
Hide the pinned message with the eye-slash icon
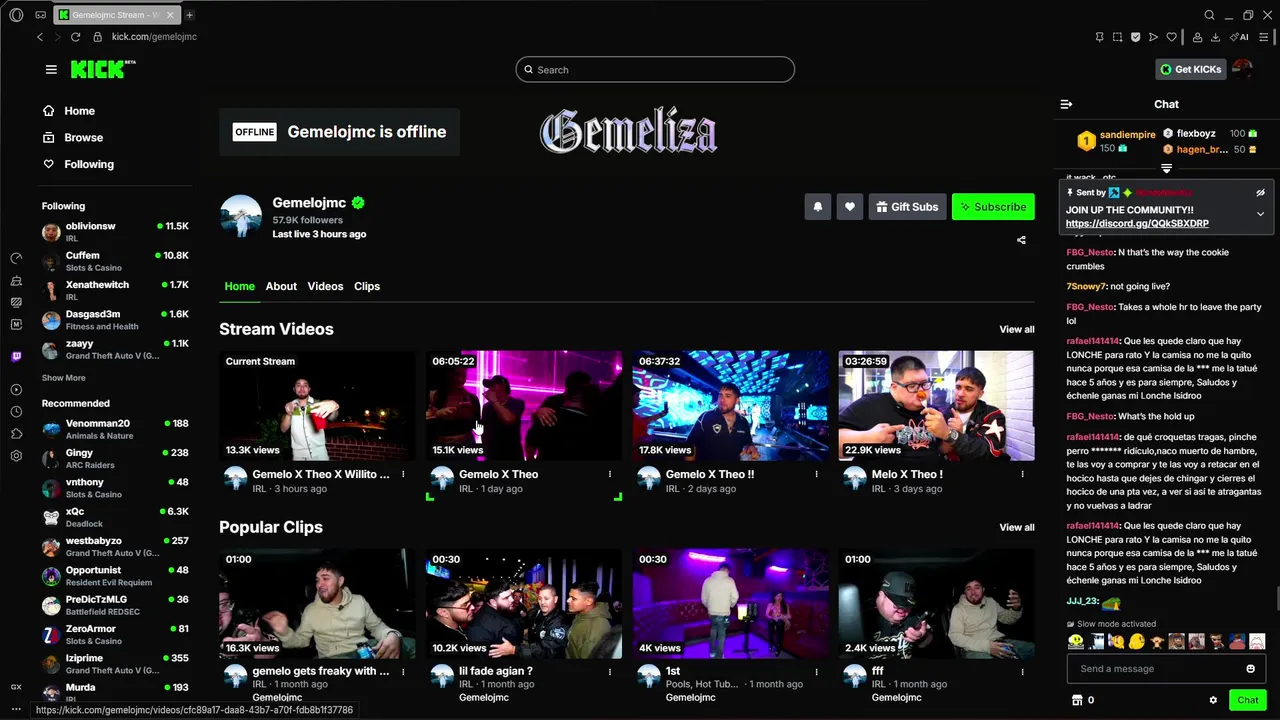click(x=1260, y=192)
